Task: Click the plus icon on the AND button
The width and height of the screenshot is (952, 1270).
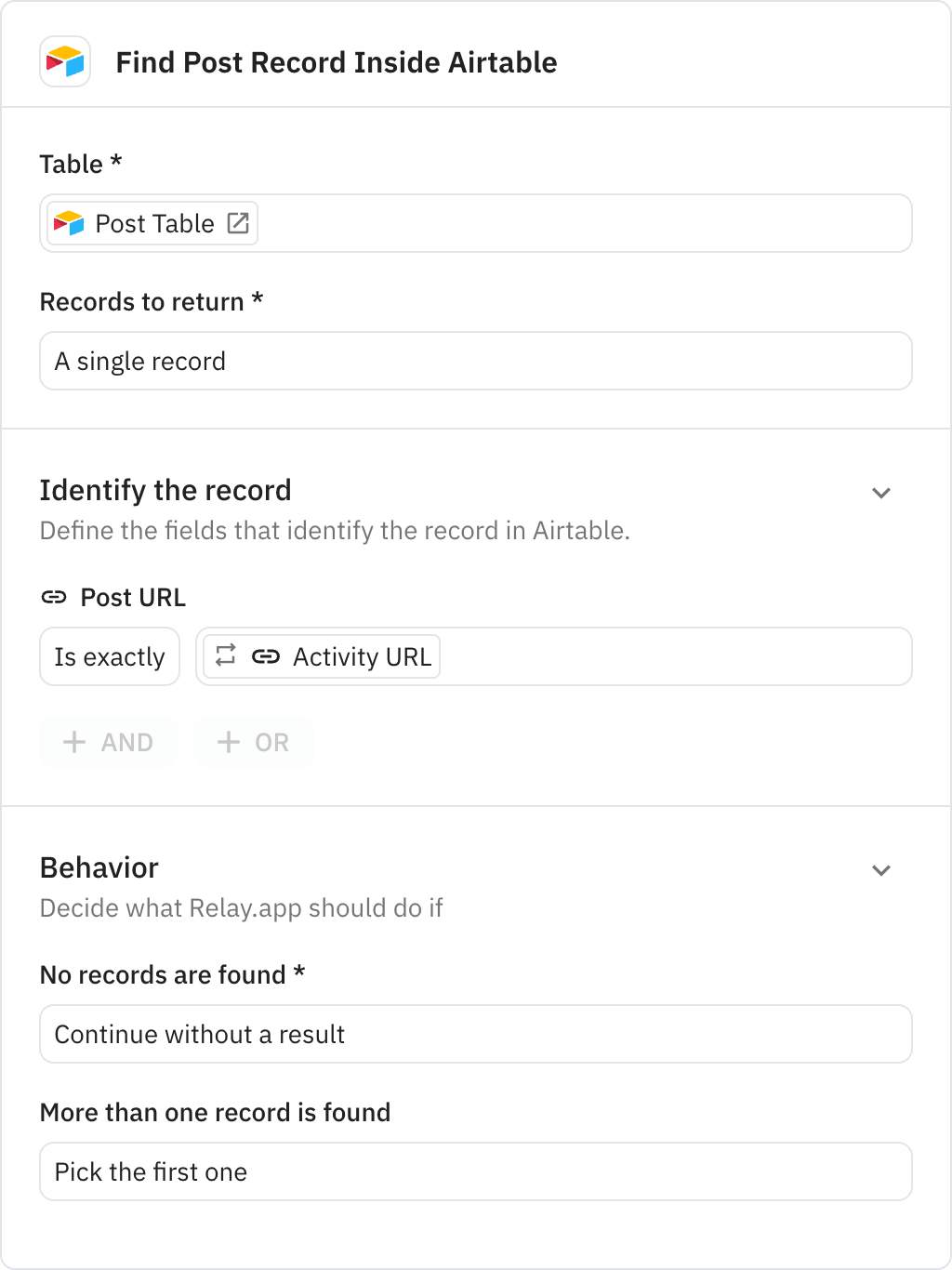Action: point(73,742)
